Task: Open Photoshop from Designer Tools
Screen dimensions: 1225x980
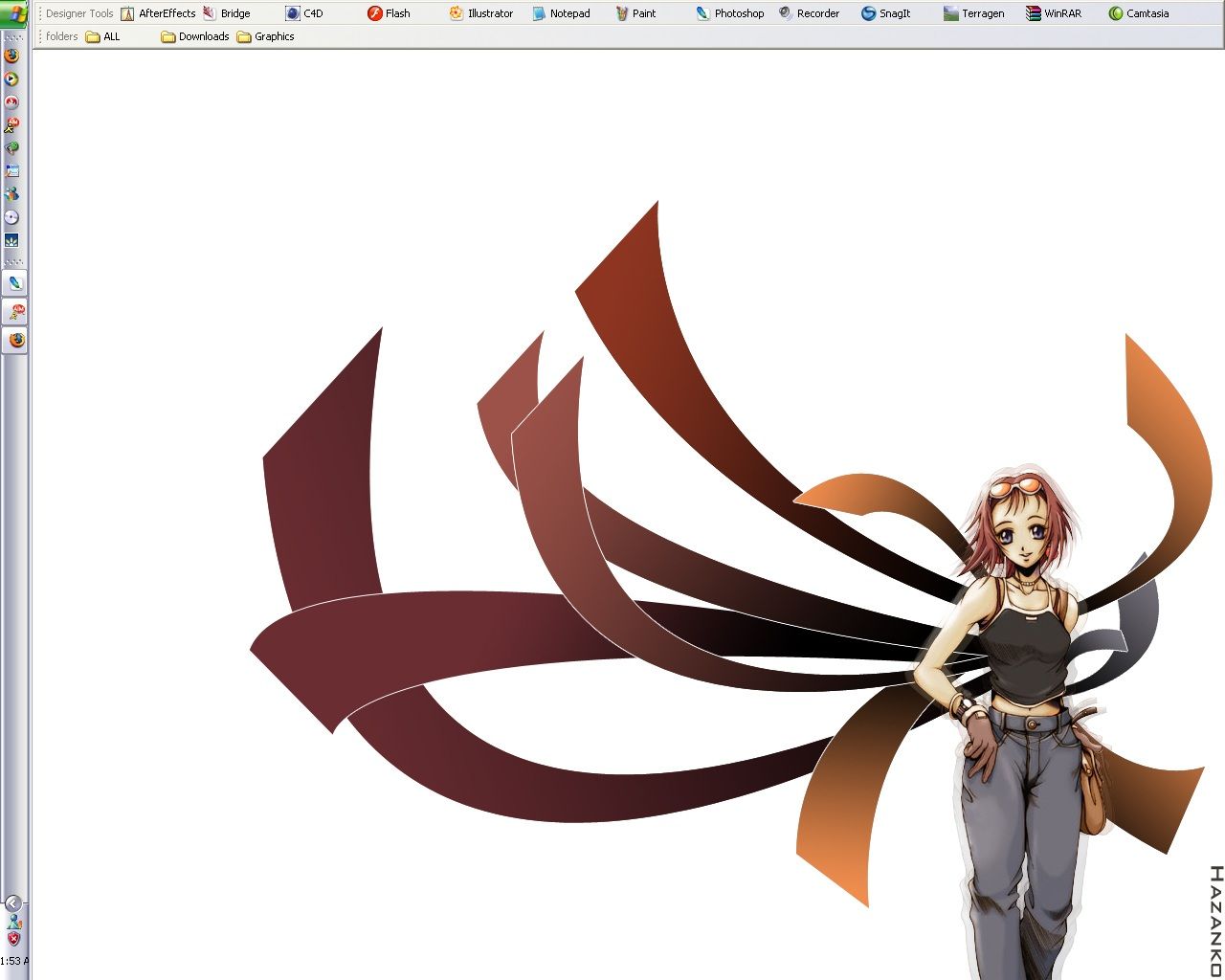Action: click(730, 13)
